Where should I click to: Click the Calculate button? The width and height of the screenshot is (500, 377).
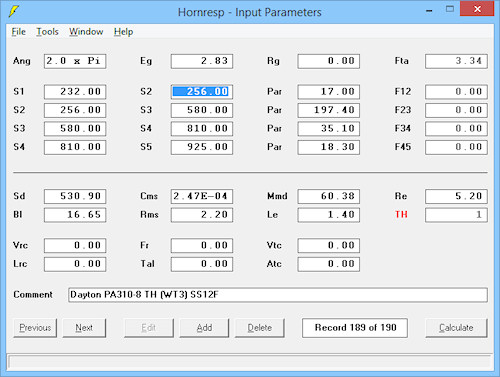[x=456, y=328]
